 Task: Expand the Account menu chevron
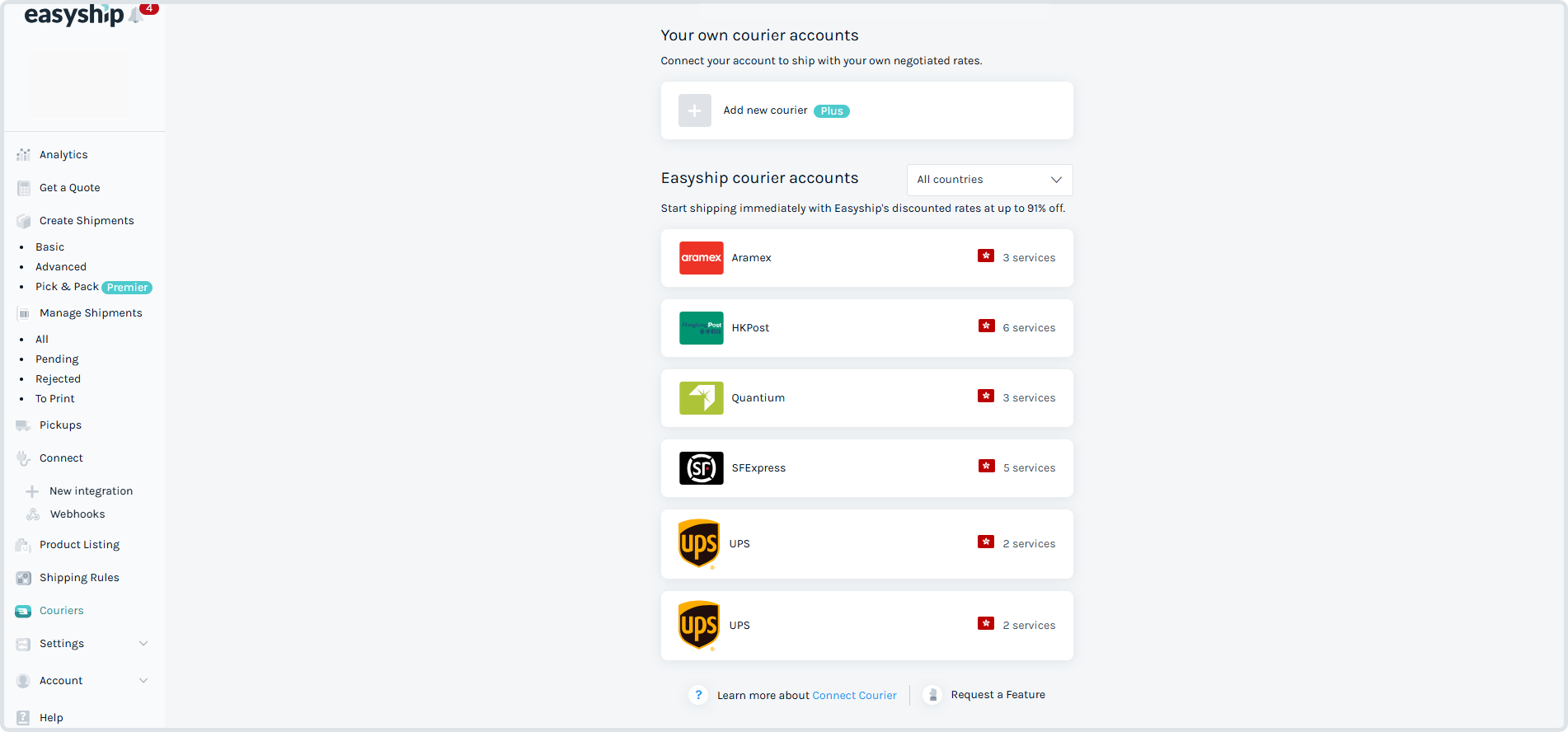point(143,681)
